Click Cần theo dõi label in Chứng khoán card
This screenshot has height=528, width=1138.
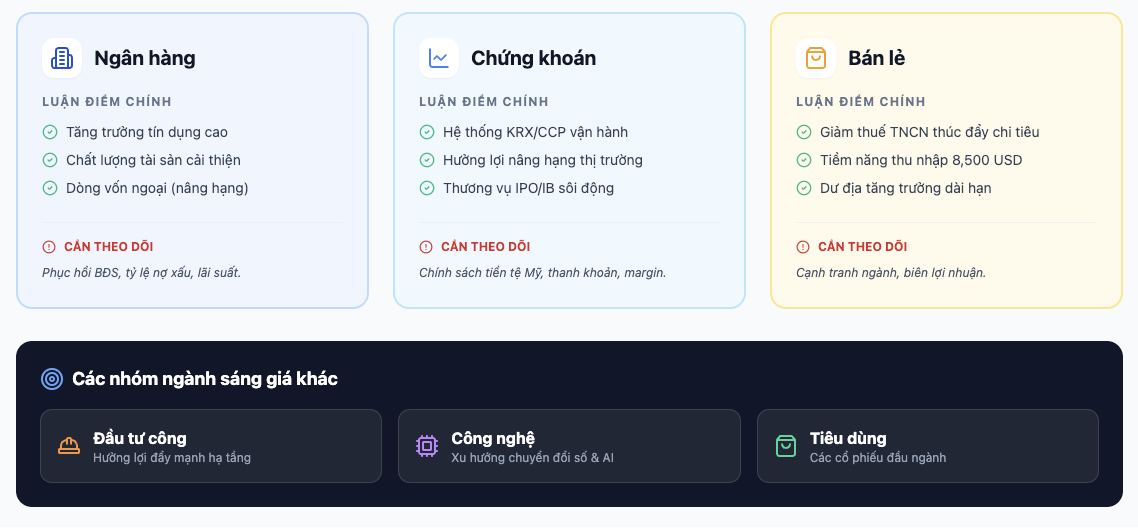pos(485,247)
